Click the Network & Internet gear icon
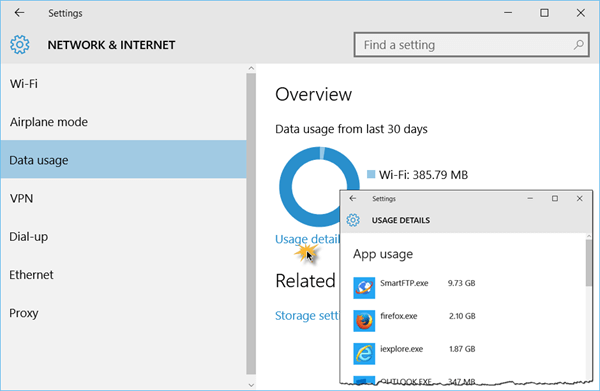The image size is (600, 391). [20, 45]
